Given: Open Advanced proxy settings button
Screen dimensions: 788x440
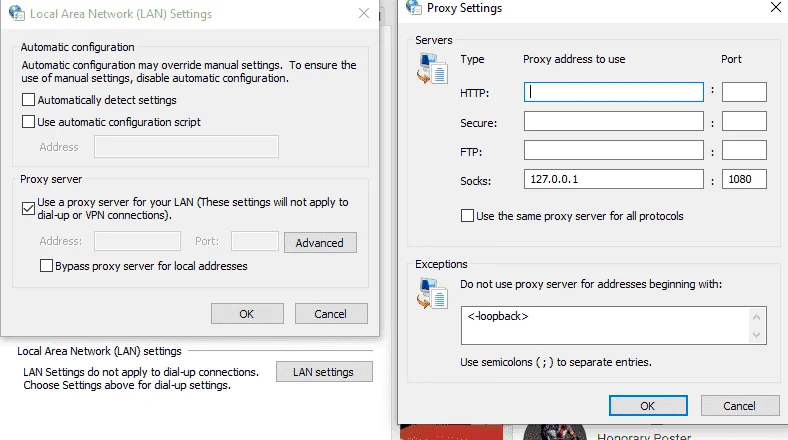Looking at the screenshot, I should pyautogui.click(x=320, y=242).
